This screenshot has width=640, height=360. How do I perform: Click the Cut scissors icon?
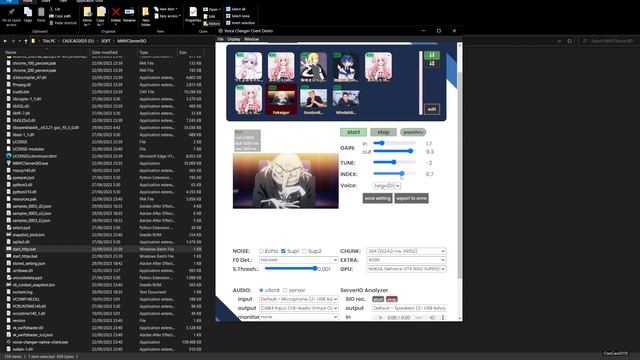(x=51, y=9)
